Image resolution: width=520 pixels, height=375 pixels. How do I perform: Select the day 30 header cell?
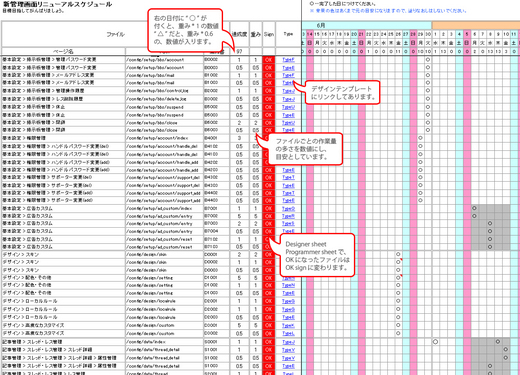[x=428, y=34]
